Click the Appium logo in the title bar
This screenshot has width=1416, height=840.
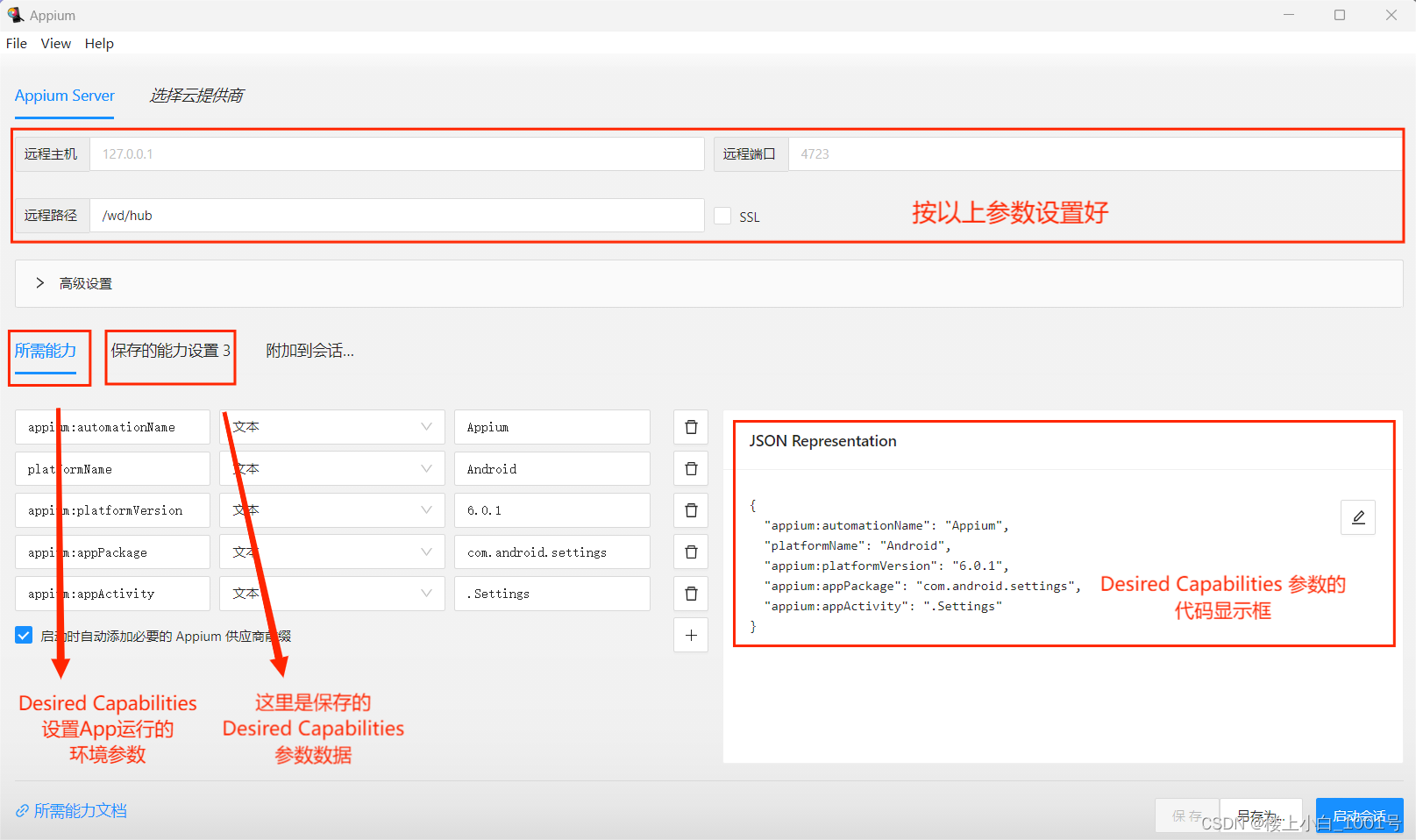coord(15,15)
